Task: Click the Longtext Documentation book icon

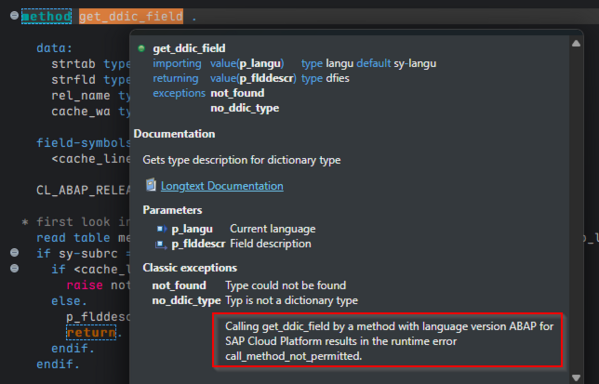Action: pos(151,185)
